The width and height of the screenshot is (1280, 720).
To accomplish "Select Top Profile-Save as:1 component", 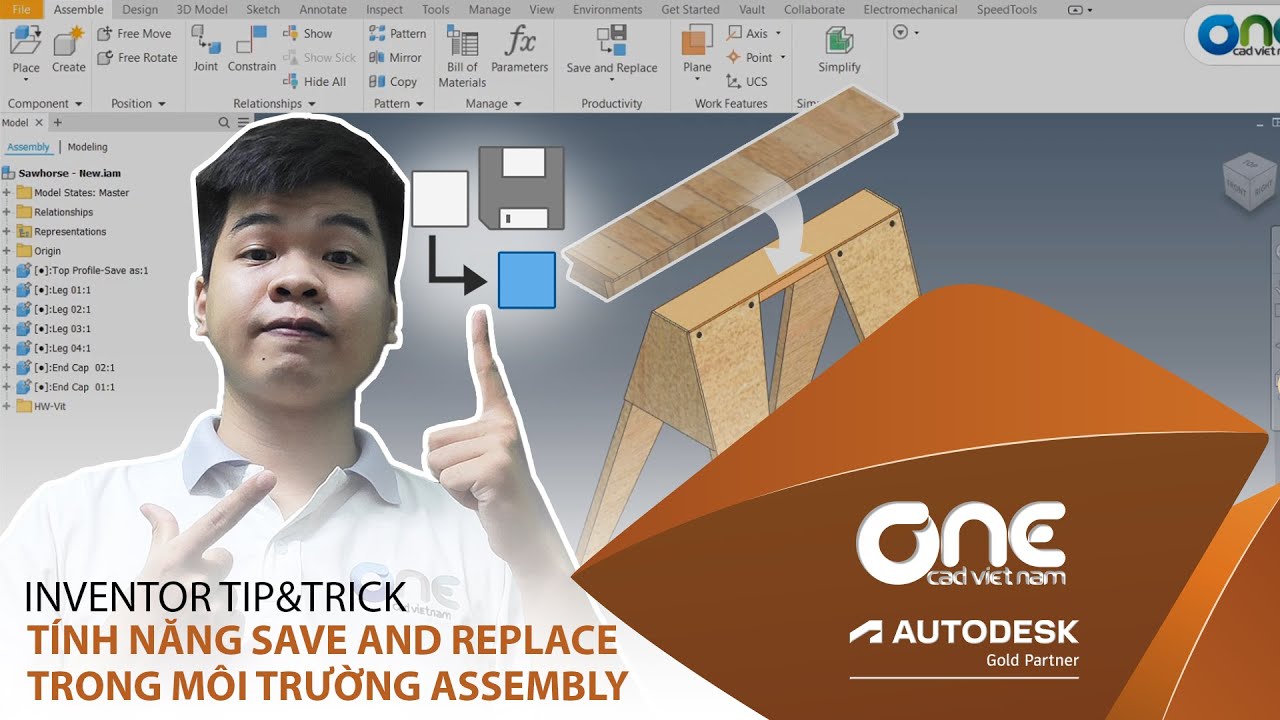I will (x=91, y=270).
